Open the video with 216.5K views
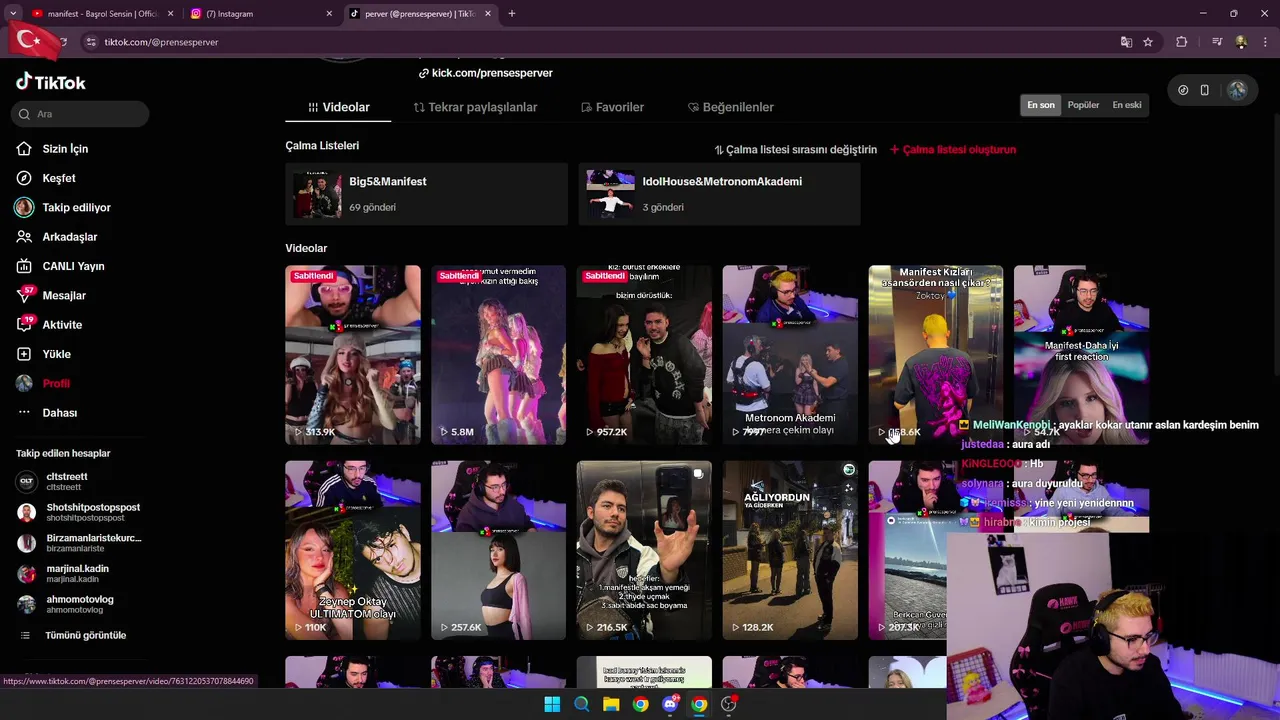Image resolution: width=1280 pixels, height=720 pixels. point(644,550)
